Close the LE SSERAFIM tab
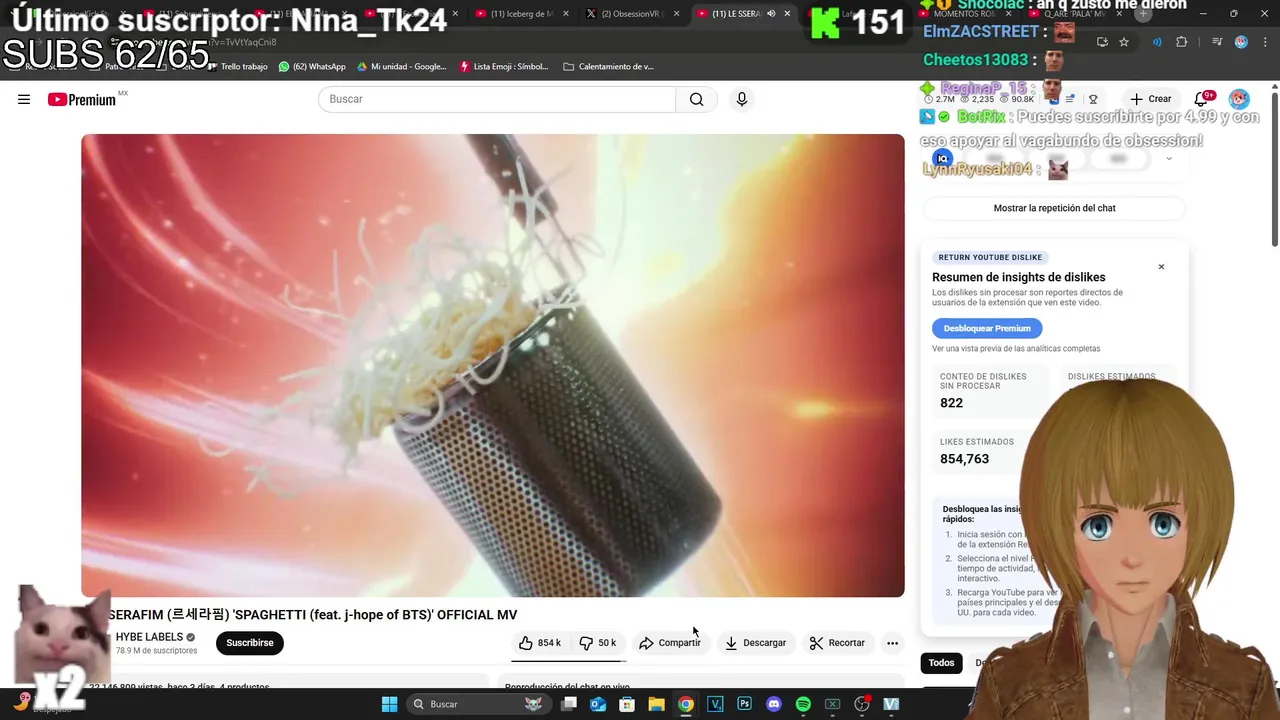Viewport: 1280px width, 720px height. pyautogui.click(x=787, y=14)
